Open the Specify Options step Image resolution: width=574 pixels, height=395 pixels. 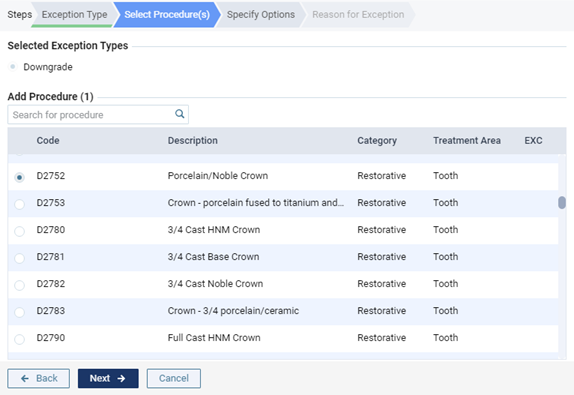(x=261, y=15)
